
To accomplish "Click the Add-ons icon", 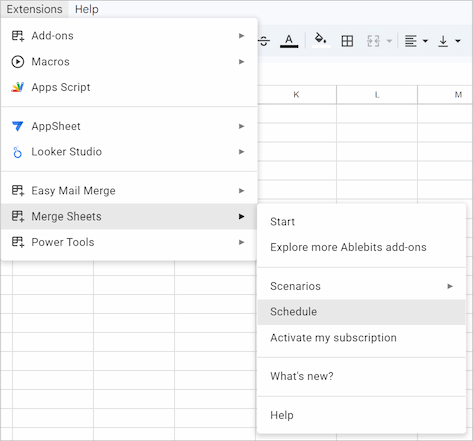I will (18, 36).
